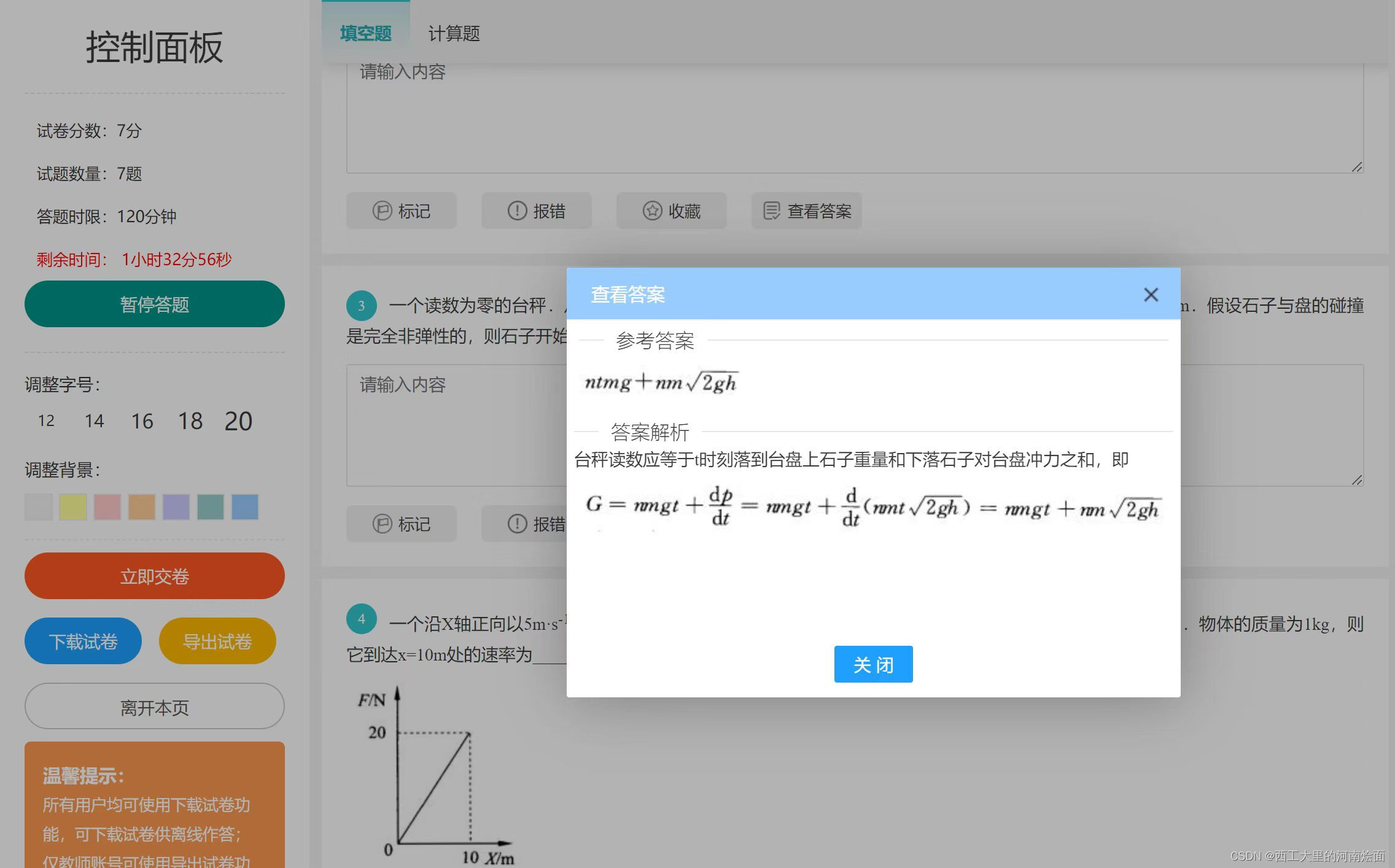Click the 关闭 button in answer dialog

coord(872,664)
